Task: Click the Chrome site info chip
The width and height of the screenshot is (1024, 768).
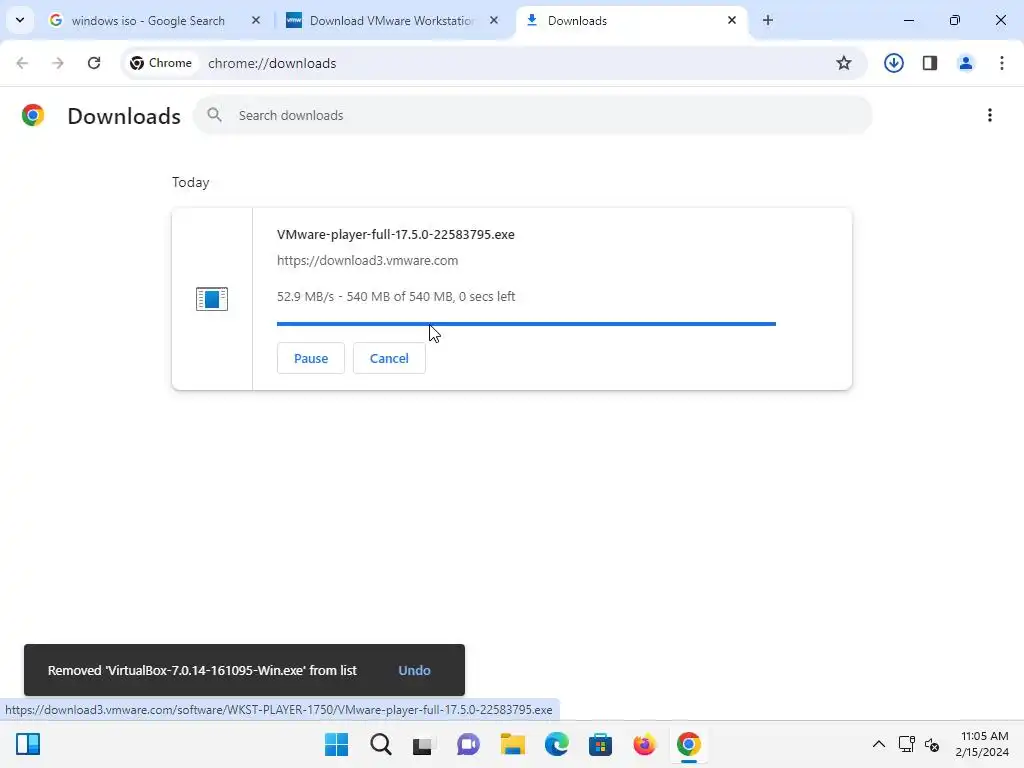Action: click(x=161, y=63)
